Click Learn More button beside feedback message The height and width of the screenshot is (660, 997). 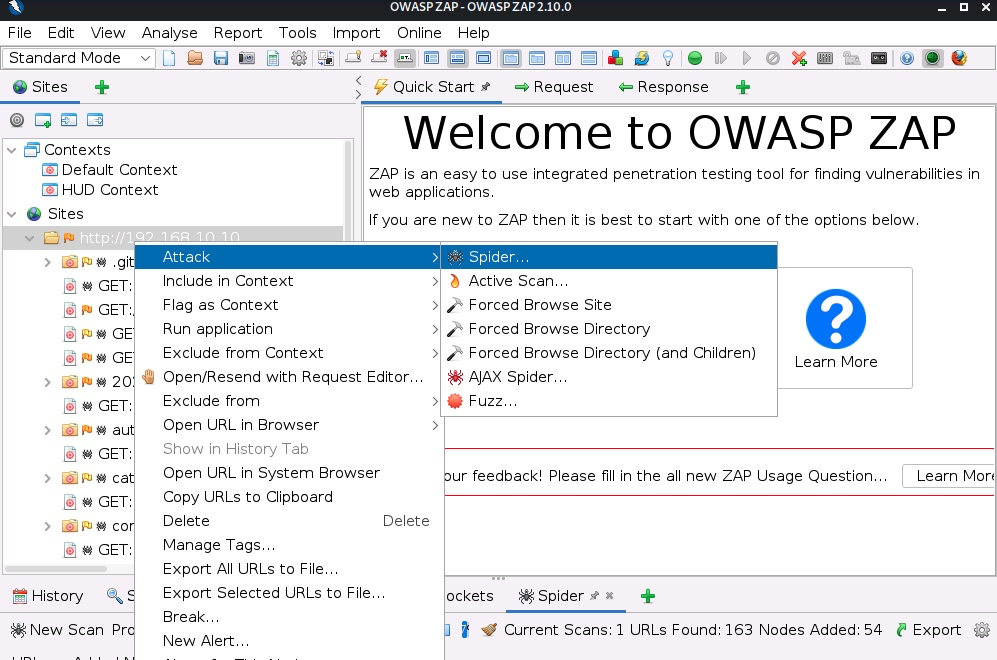coord(949,476)
